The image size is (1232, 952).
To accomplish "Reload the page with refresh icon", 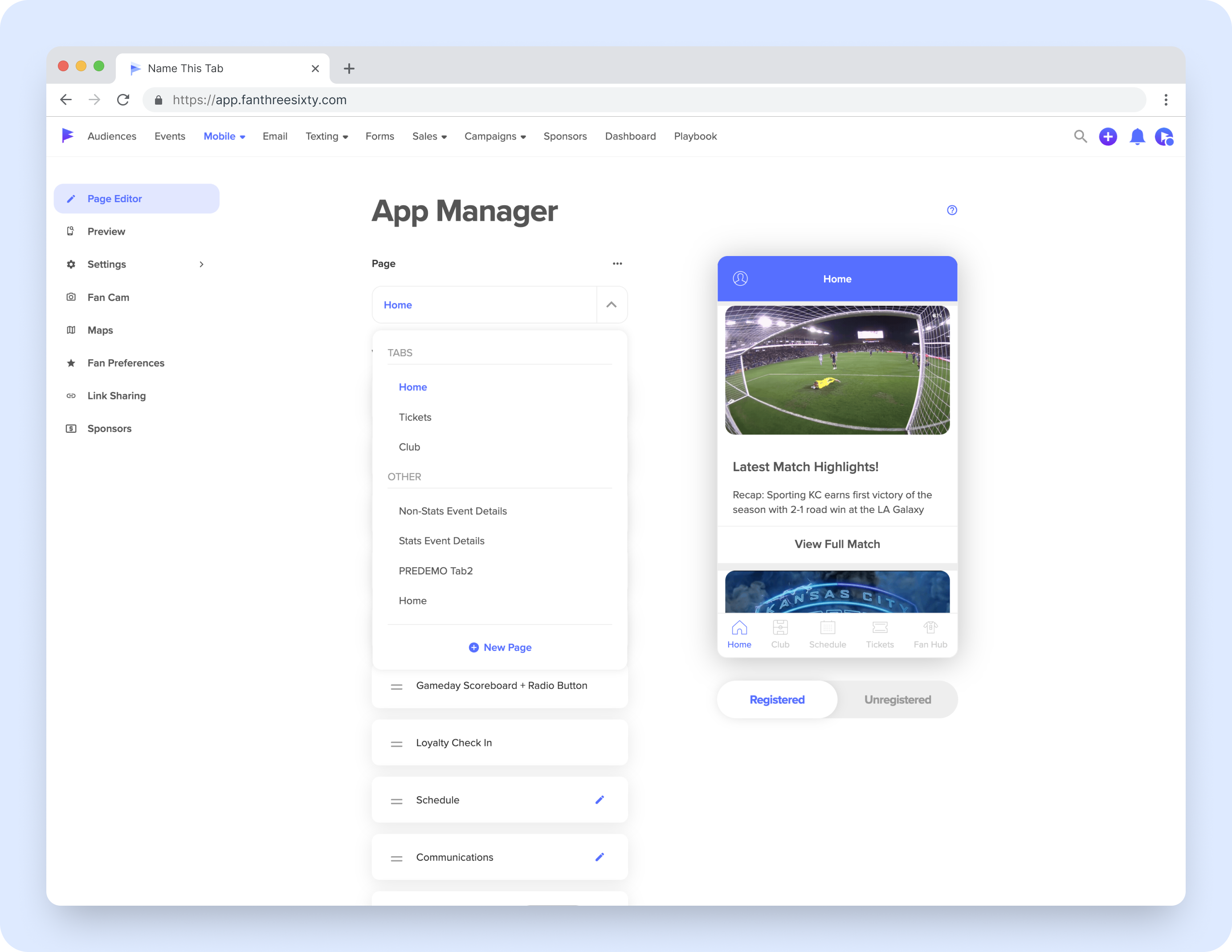I will [123, 100].
